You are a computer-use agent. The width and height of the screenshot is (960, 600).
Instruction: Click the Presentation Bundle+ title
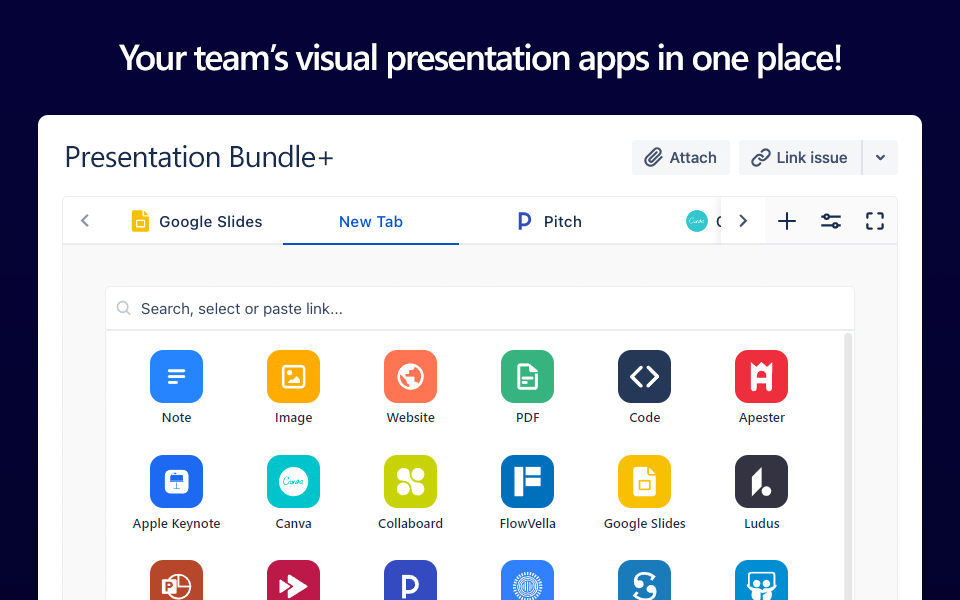(199, 157)
